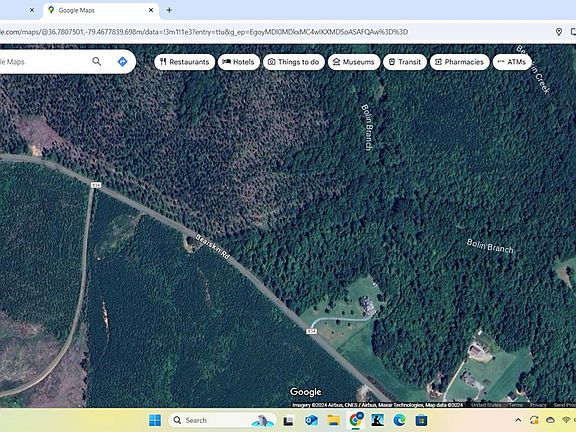Click the location pin icon in address bar
The height and width of the screenshot is (432, 576).
(559, 32)
